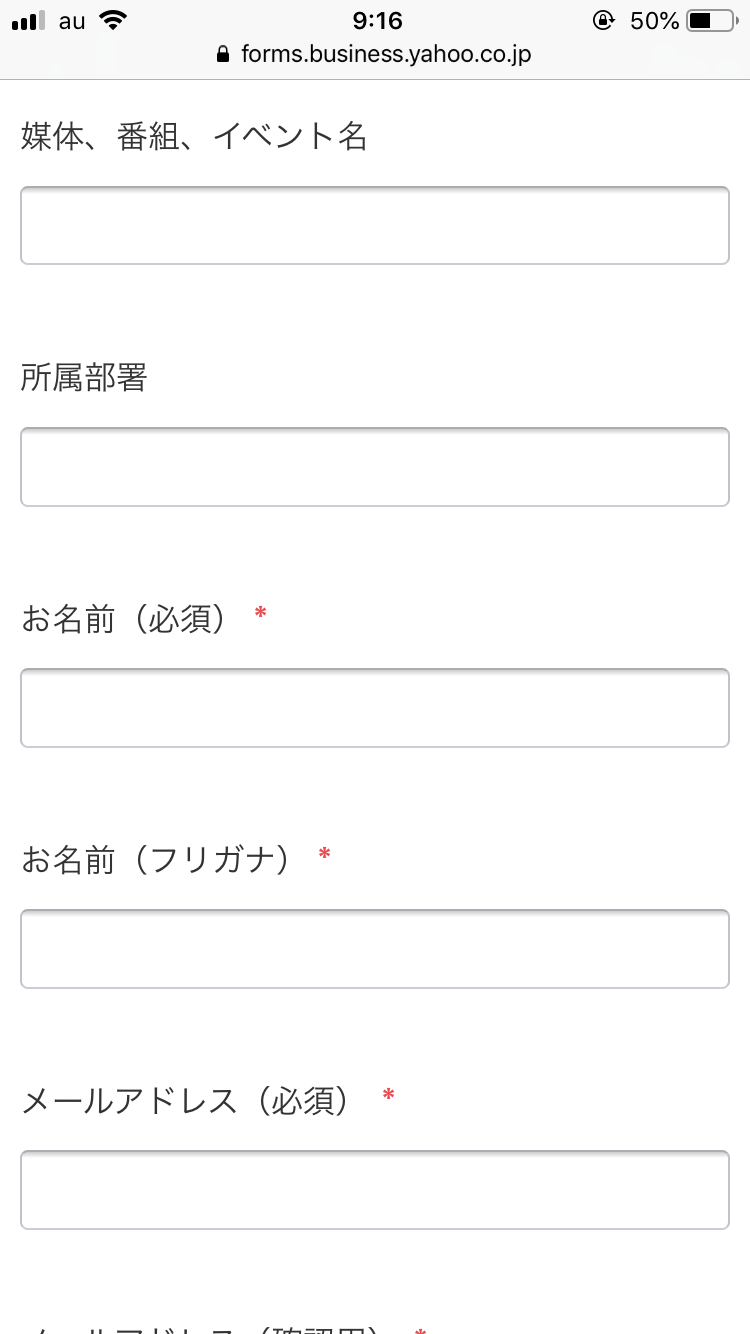Click the red asterisk beside お名前（必須）
750x1334 pixels.
pyautogui.click(x=261, y=613)
